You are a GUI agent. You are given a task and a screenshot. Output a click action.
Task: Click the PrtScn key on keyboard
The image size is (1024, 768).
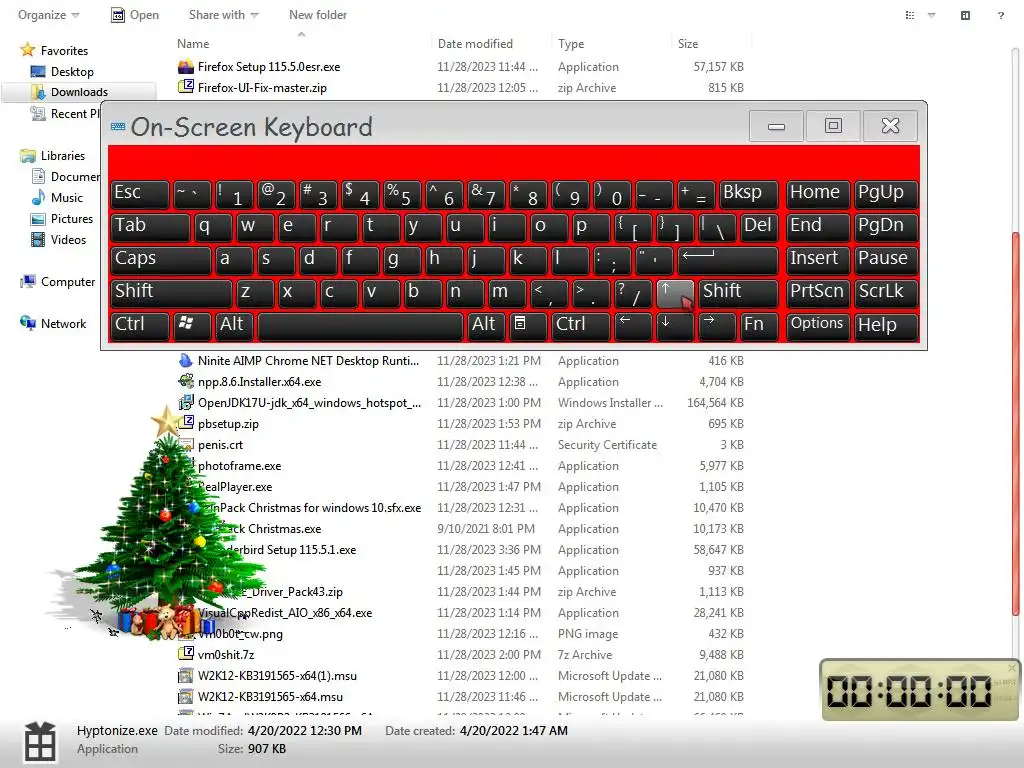pos(818,293)
